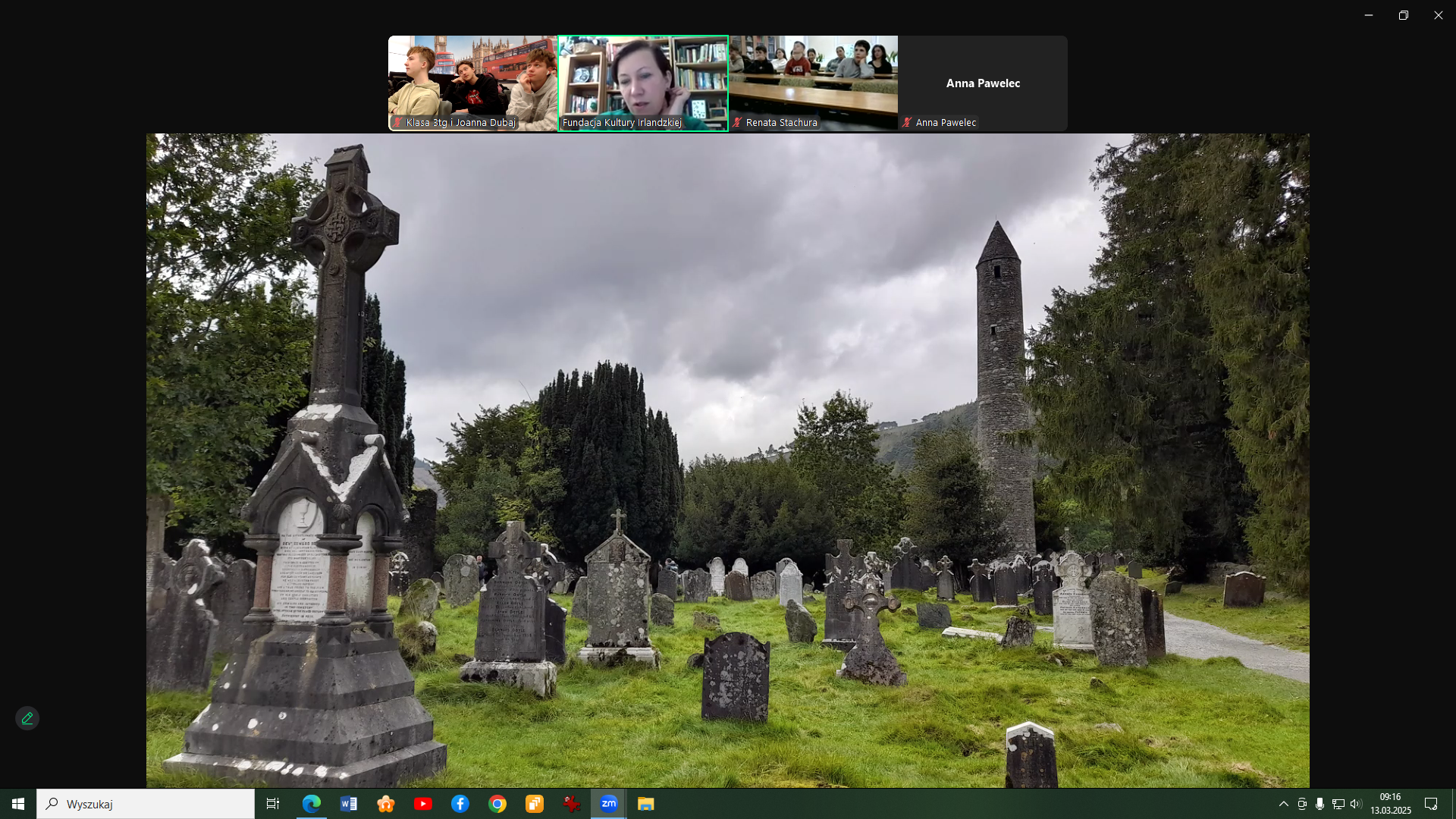Click the Wyszukaj search box

[146, 804]
